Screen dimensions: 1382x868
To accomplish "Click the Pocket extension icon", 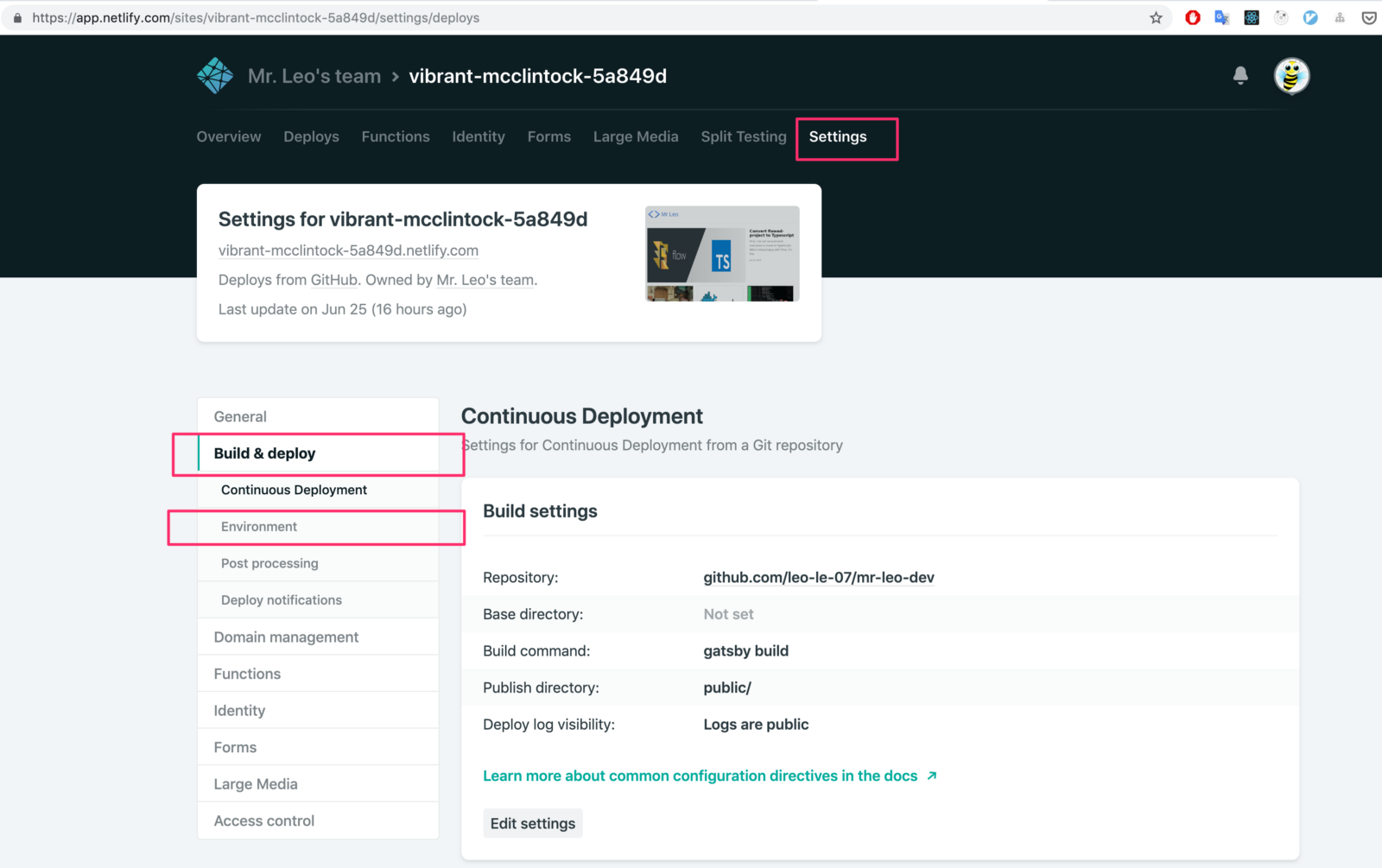I will click(x=1369, y=17).
